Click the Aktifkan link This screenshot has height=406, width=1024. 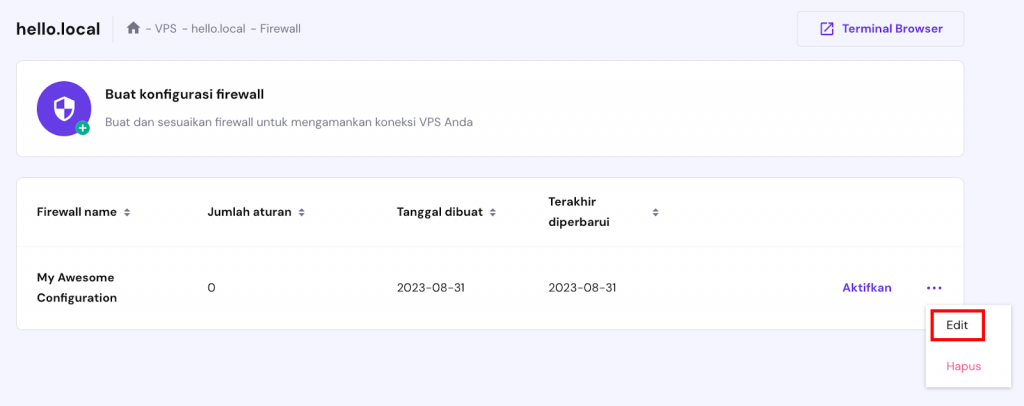[x=866, y=288]
